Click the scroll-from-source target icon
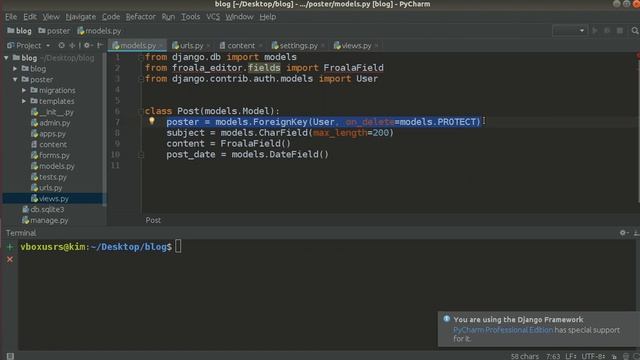 61,45
